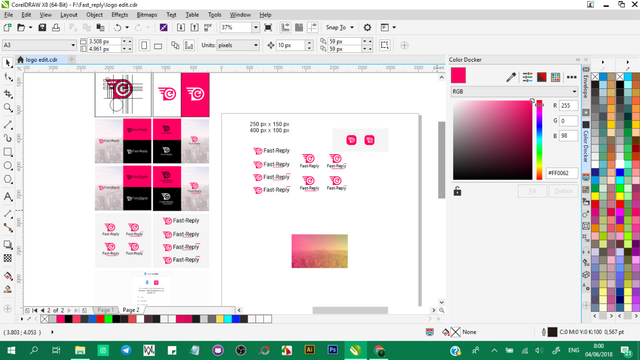Image resolution: width=640 pixels, height=360 pixels.
Task: Activate the Crop tool
Action: point(7,94)
